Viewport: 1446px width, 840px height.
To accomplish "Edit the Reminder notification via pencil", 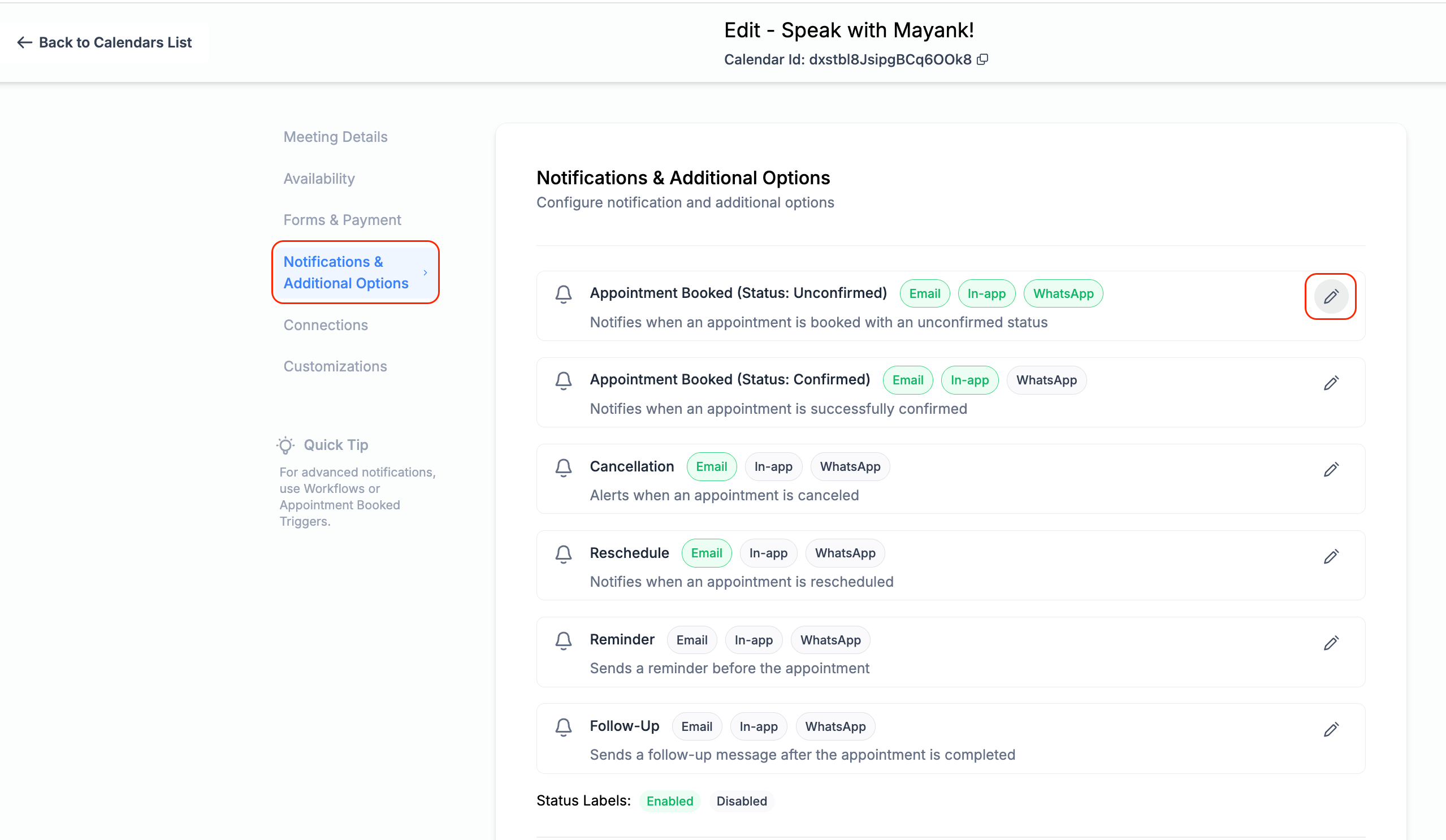I will pos(1331,643).
